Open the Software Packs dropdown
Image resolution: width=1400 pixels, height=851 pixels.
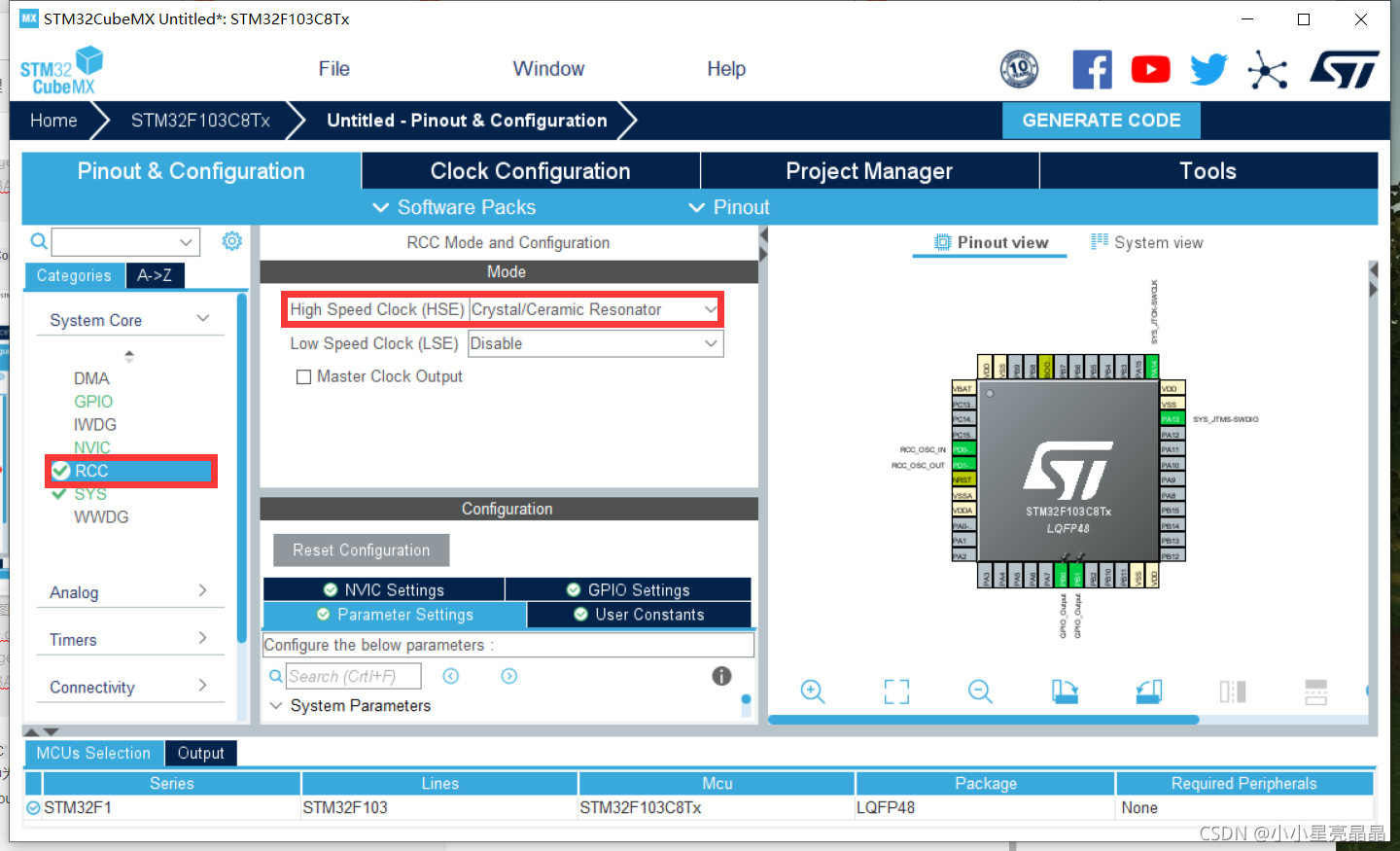[454, 207]
